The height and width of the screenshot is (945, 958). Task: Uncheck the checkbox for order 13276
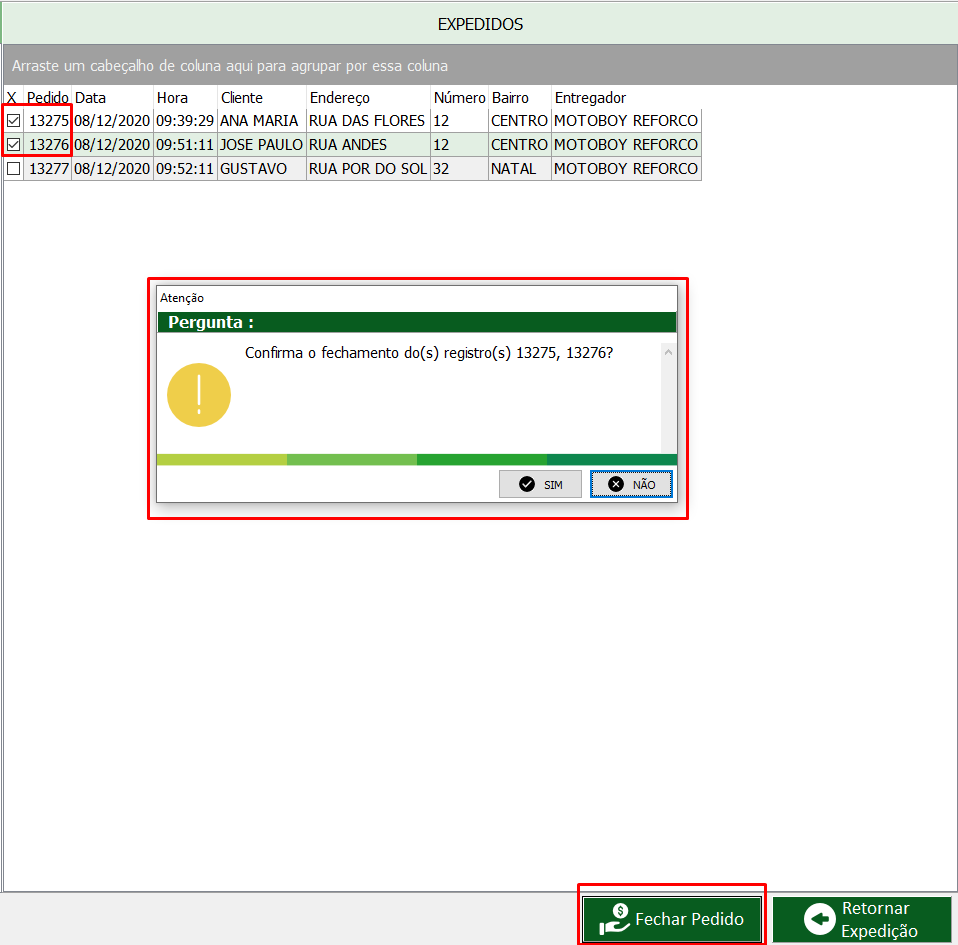click(13, 145)
